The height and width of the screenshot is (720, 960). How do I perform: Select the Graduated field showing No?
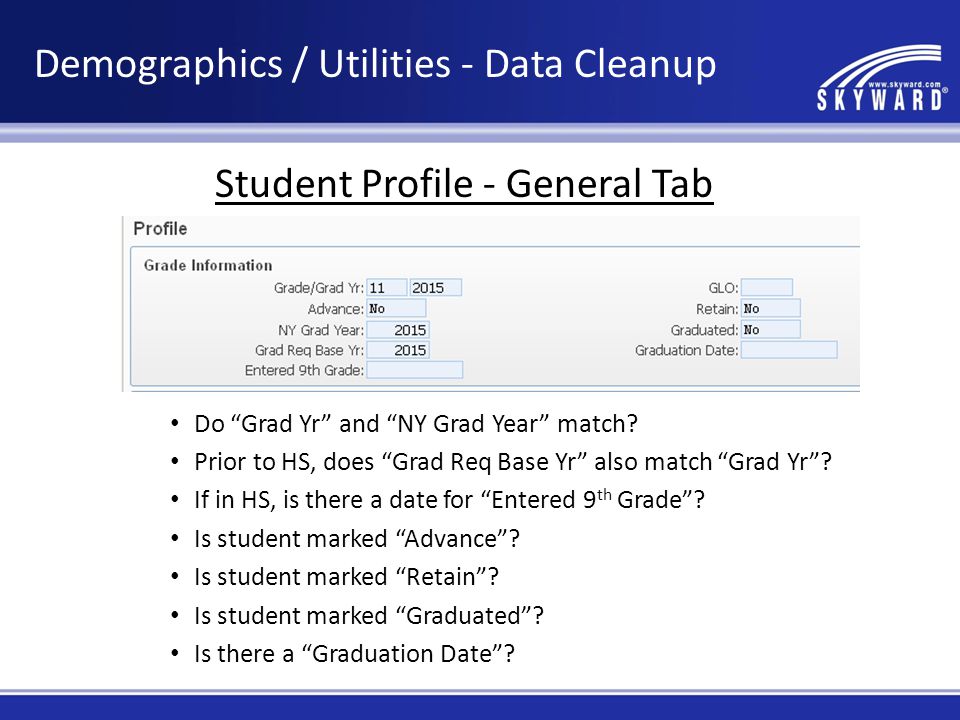(x=770, y=329)
